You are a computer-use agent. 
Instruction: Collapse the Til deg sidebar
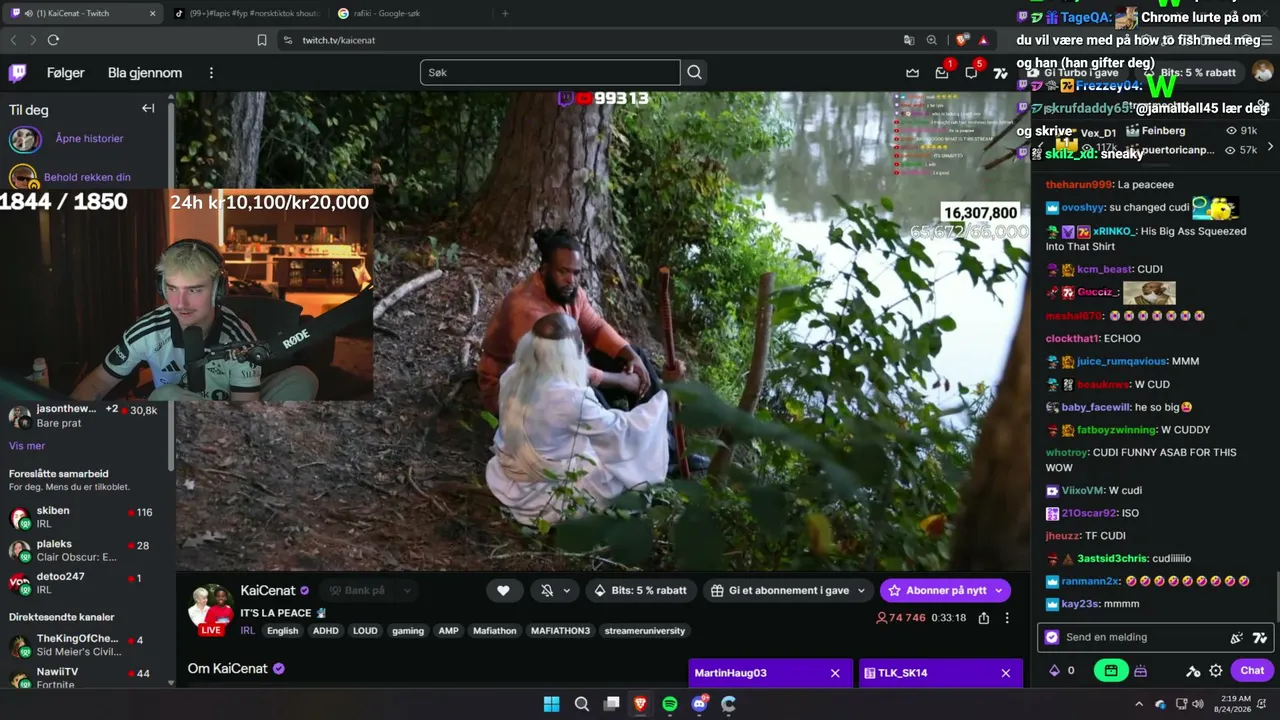tap(148, 109)
